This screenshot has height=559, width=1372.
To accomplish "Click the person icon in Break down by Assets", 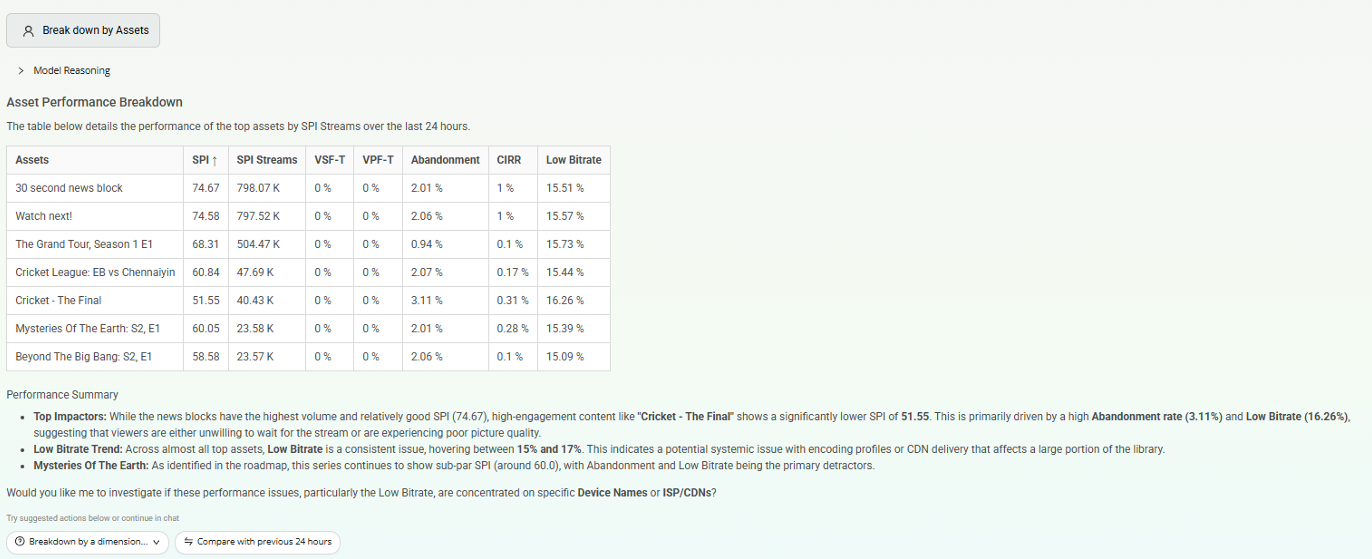I will pyautogui.click(x=28, y=31).
